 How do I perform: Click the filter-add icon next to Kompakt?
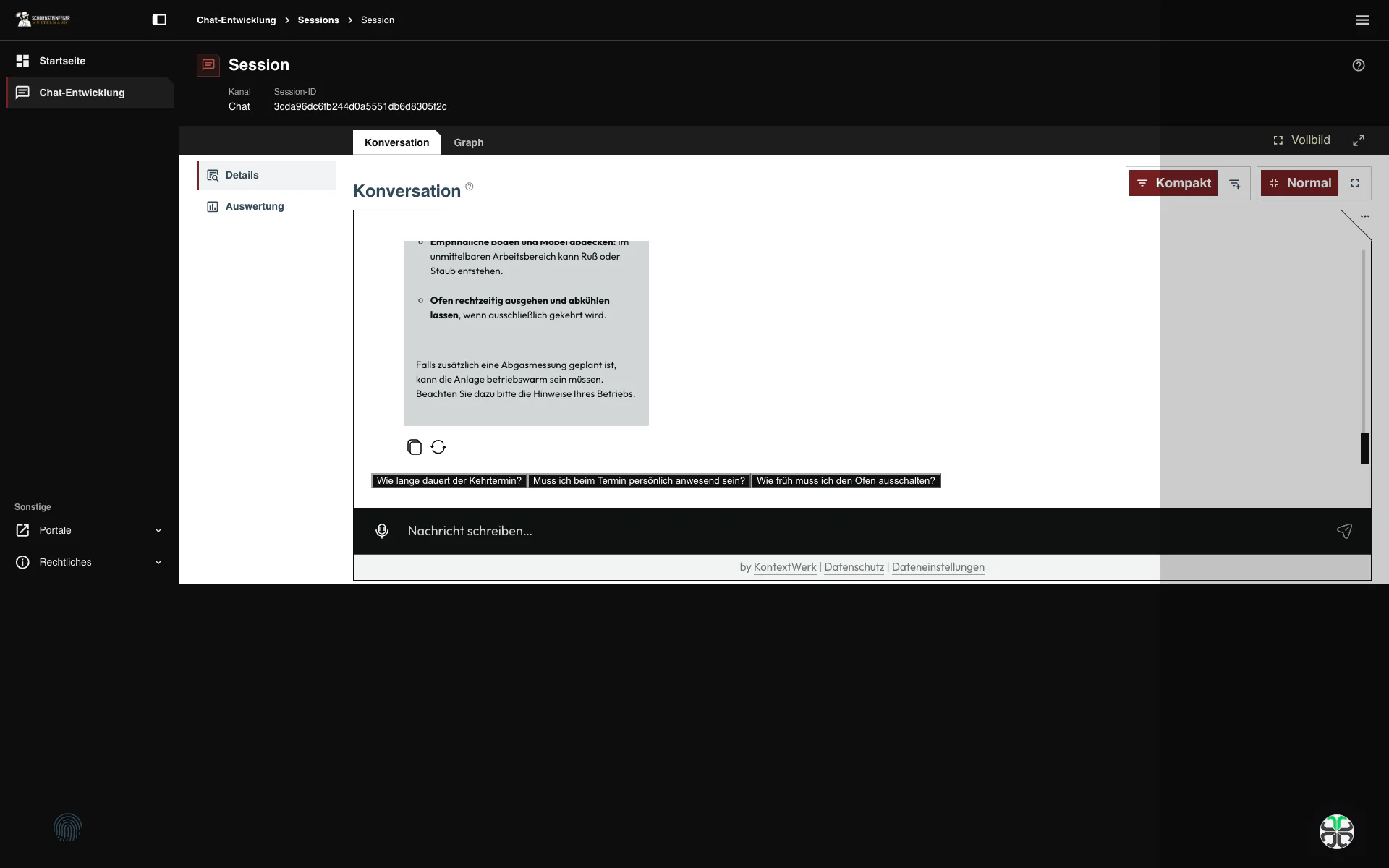(x=1235, y=184)
